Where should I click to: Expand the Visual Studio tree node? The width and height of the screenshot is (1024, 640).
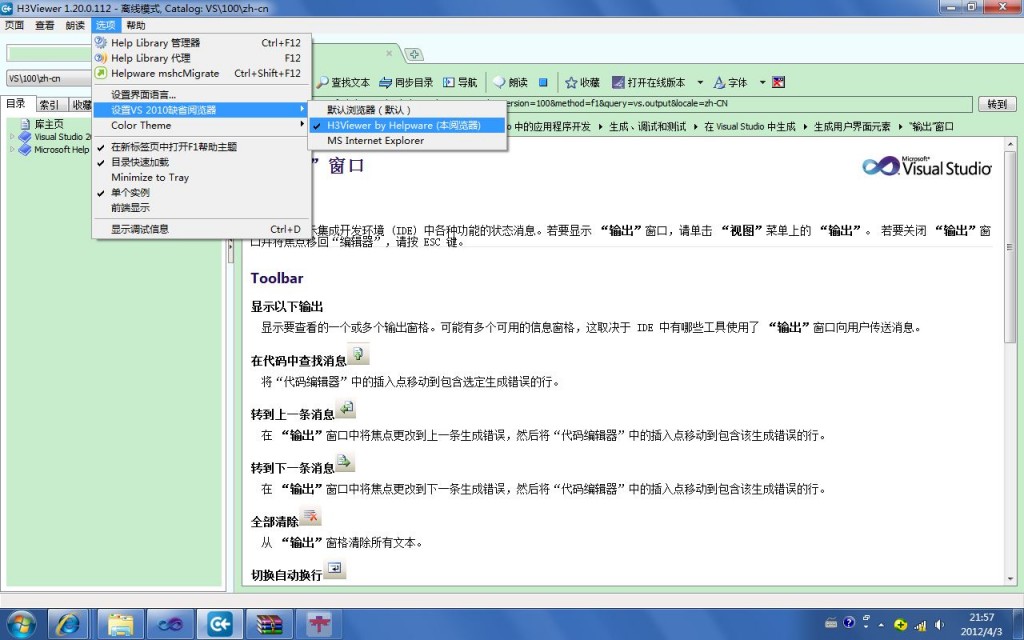coord(12,136)
